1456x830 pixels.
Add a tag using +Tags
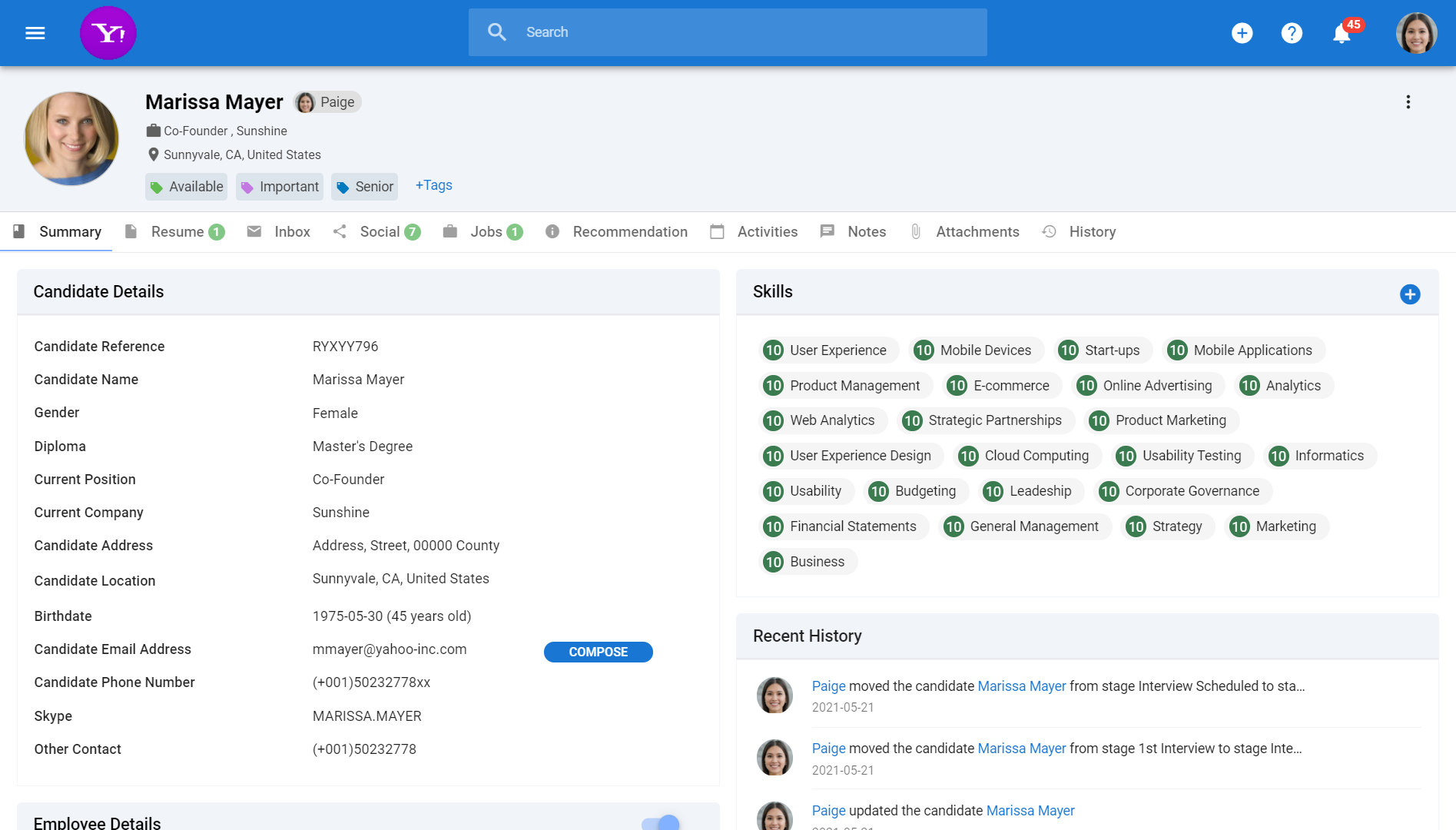(x=433, y=185)
